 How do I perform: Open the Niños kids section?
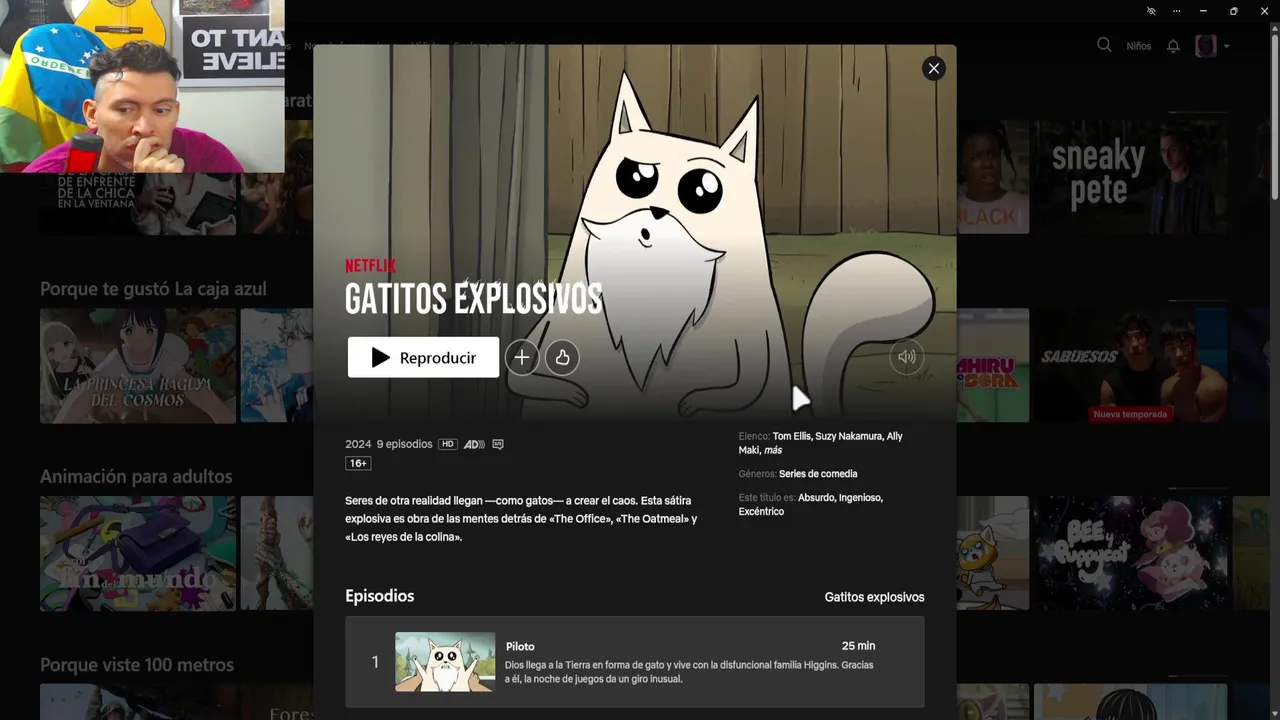point(1138,46)
